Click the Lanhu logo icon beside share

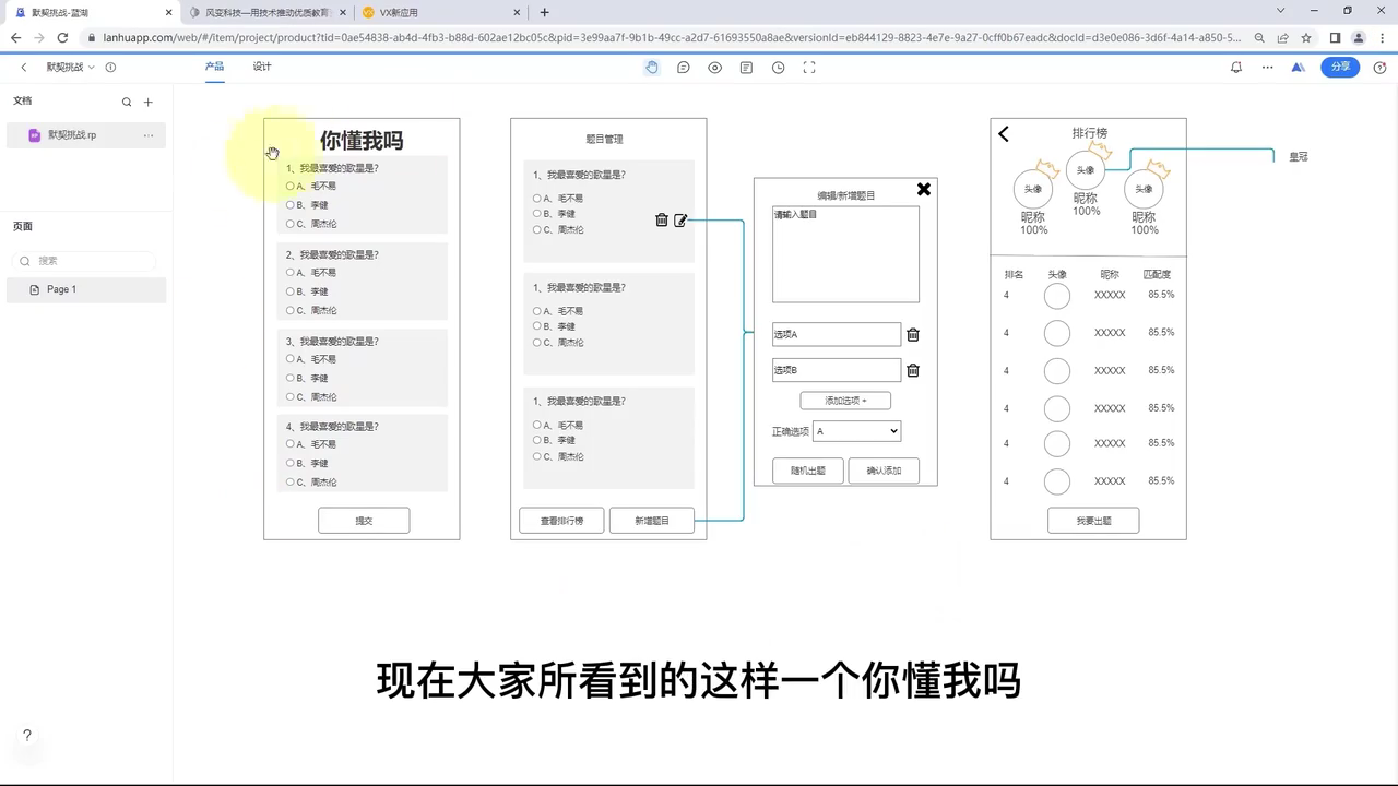click(x=1298, y=67)
